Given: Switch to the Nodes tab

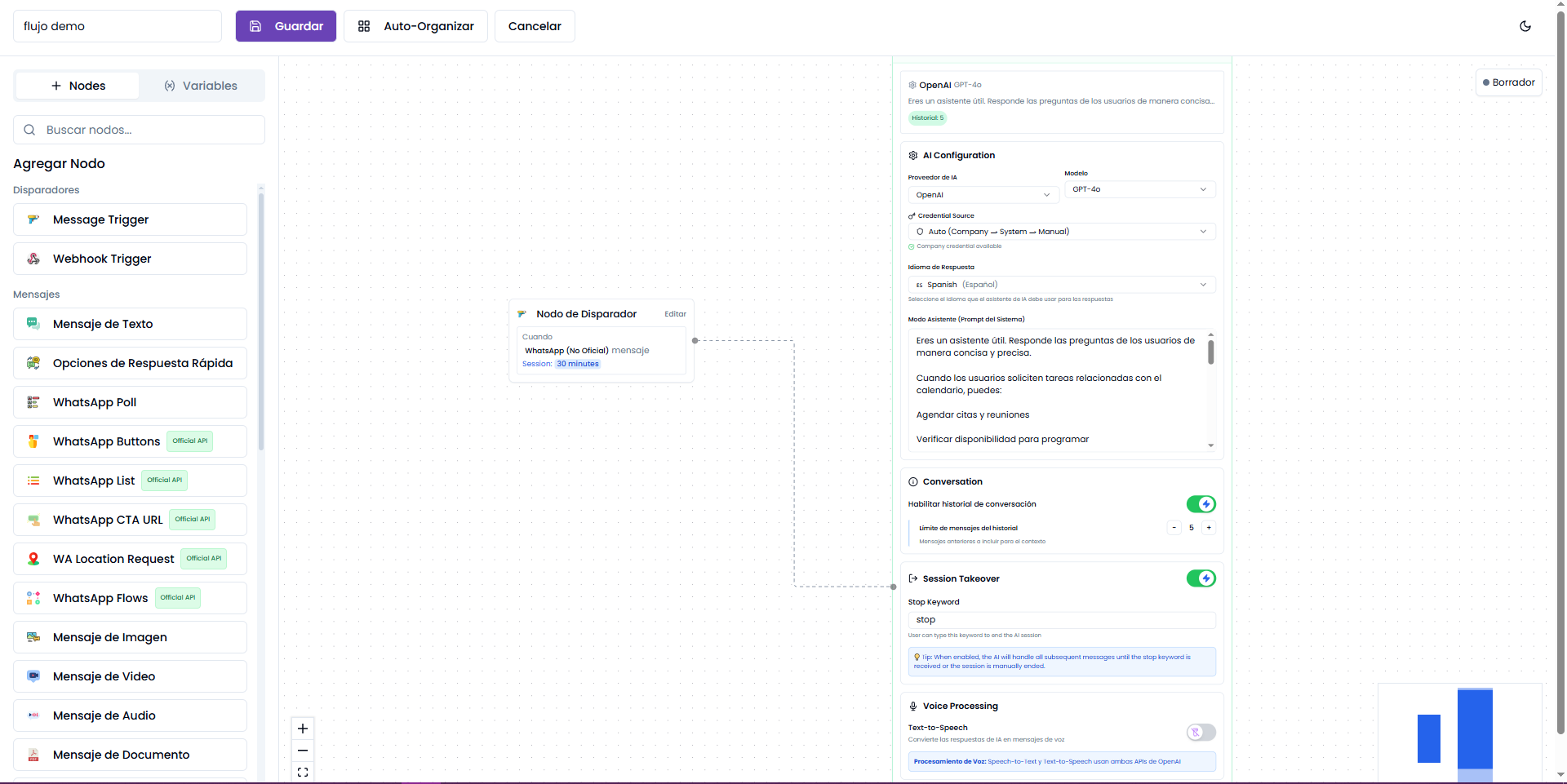Looking at the screenshot, I should [x=78, y=86].
